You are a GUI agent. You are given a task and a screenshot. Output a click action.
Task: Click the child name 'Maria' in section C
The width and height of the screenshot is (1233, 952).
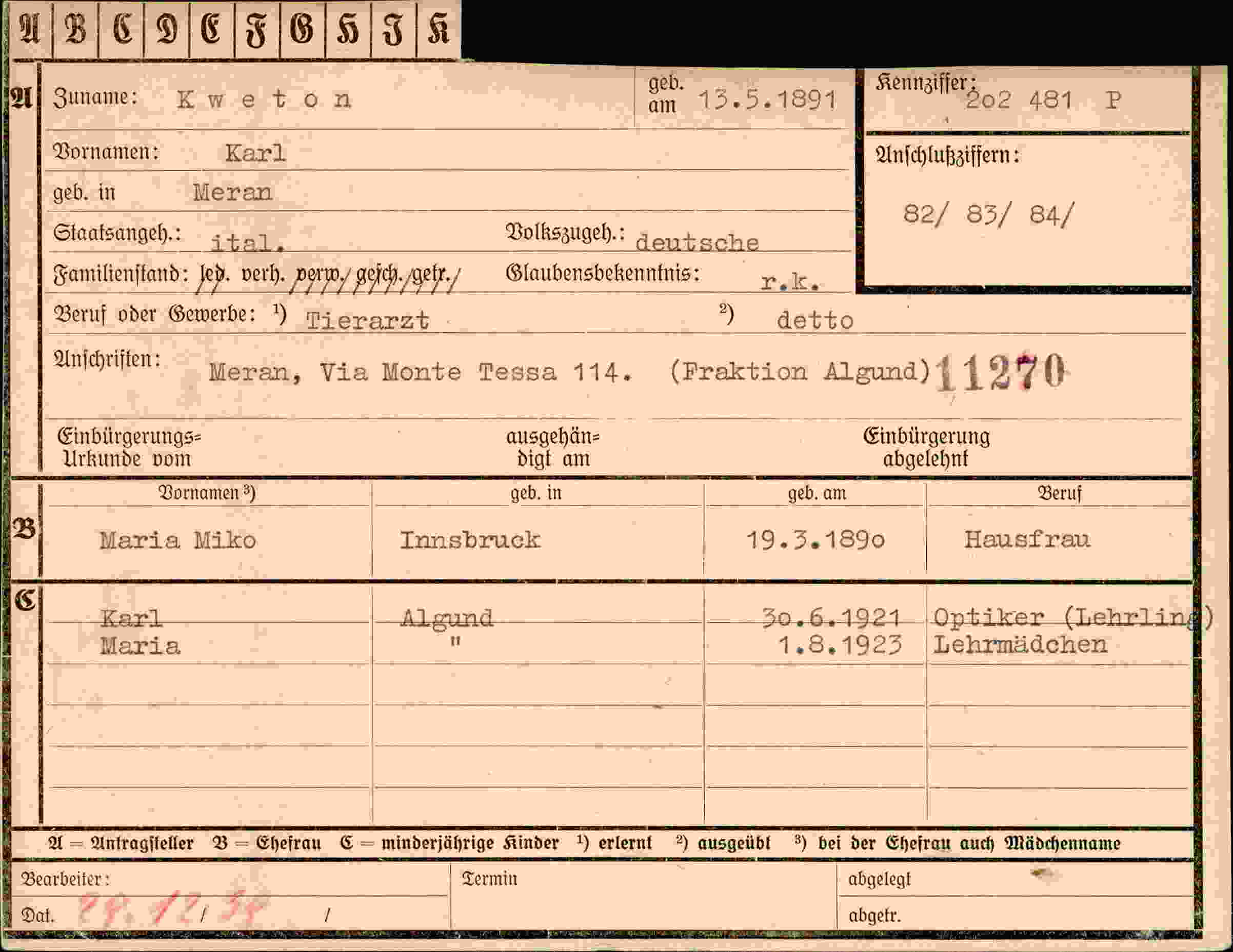pos(140,645)
